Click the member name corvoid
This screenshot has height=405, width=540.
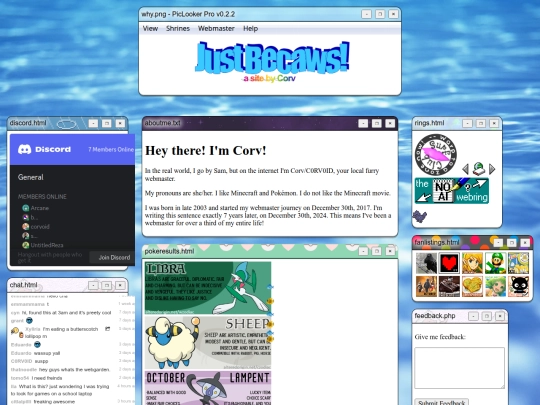point(40,227)
